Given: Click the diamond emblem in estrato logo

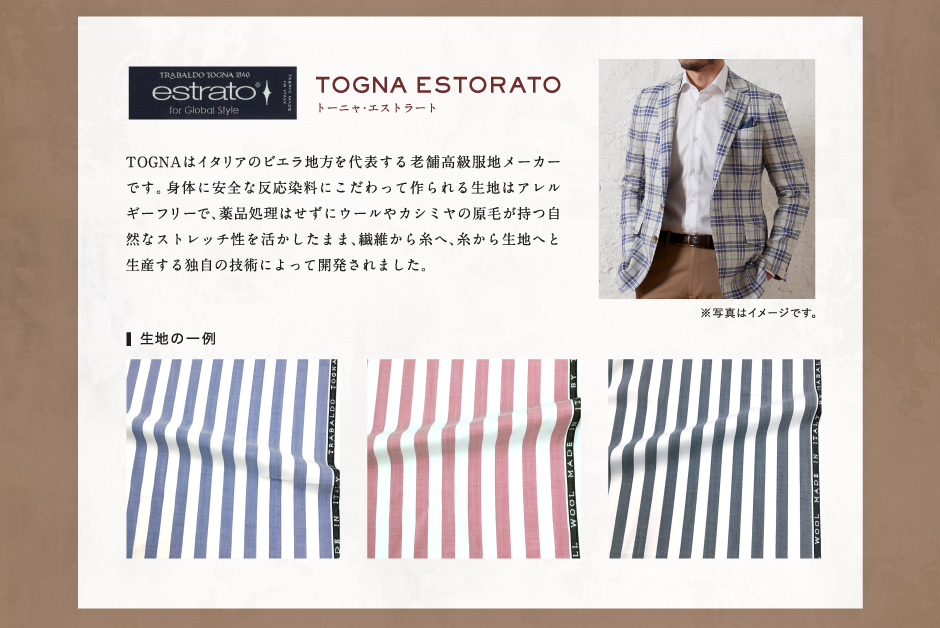Looking at the screenshot, I should coord(267,93).
